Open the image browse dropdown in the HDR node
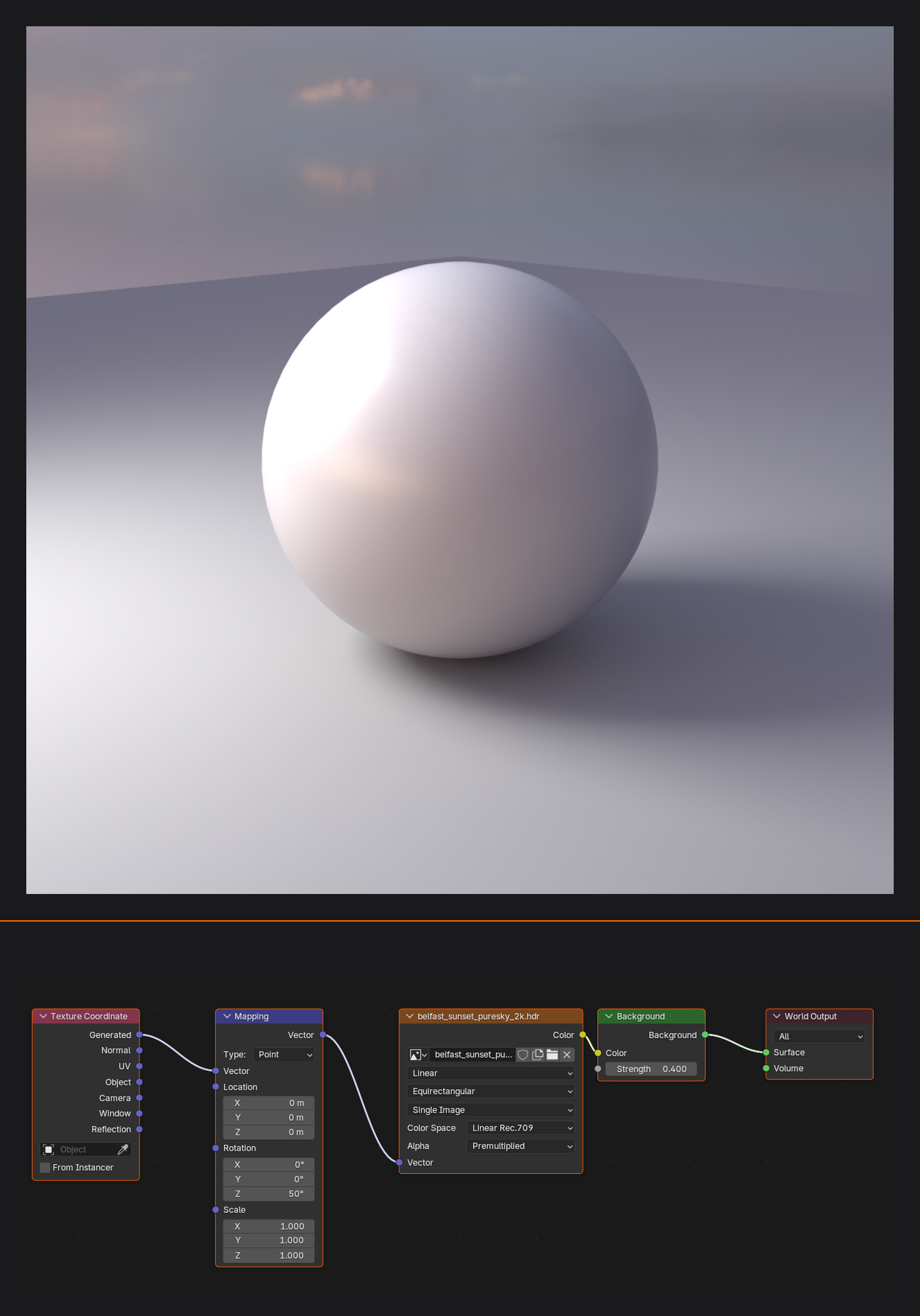The height and width of the screenshot is (1316, 920). point(418,1054)
